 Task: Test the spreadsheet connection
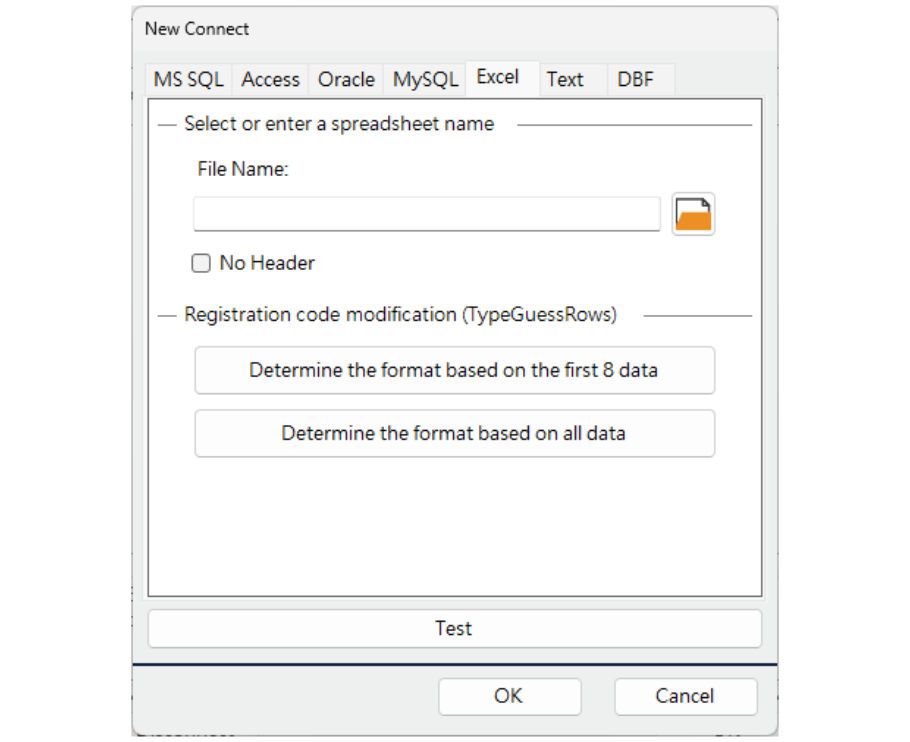[x=455, y=628]
